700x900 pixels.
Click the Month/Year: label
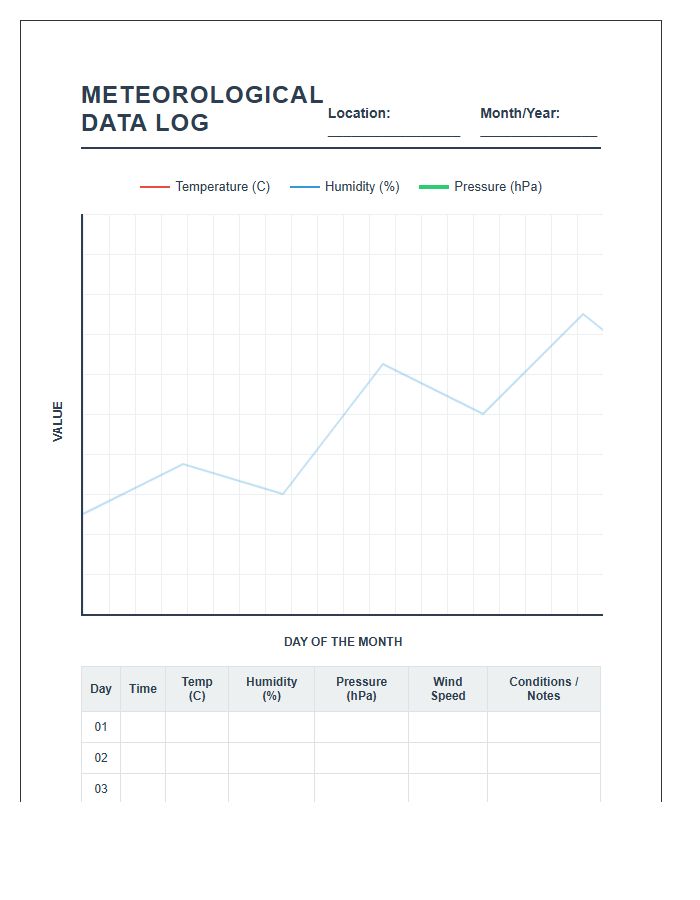520,113
